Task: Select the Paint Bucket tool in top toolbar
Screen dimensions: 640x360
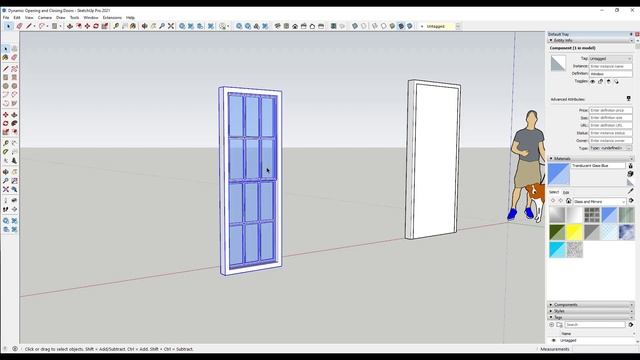Action: point(133,26)
